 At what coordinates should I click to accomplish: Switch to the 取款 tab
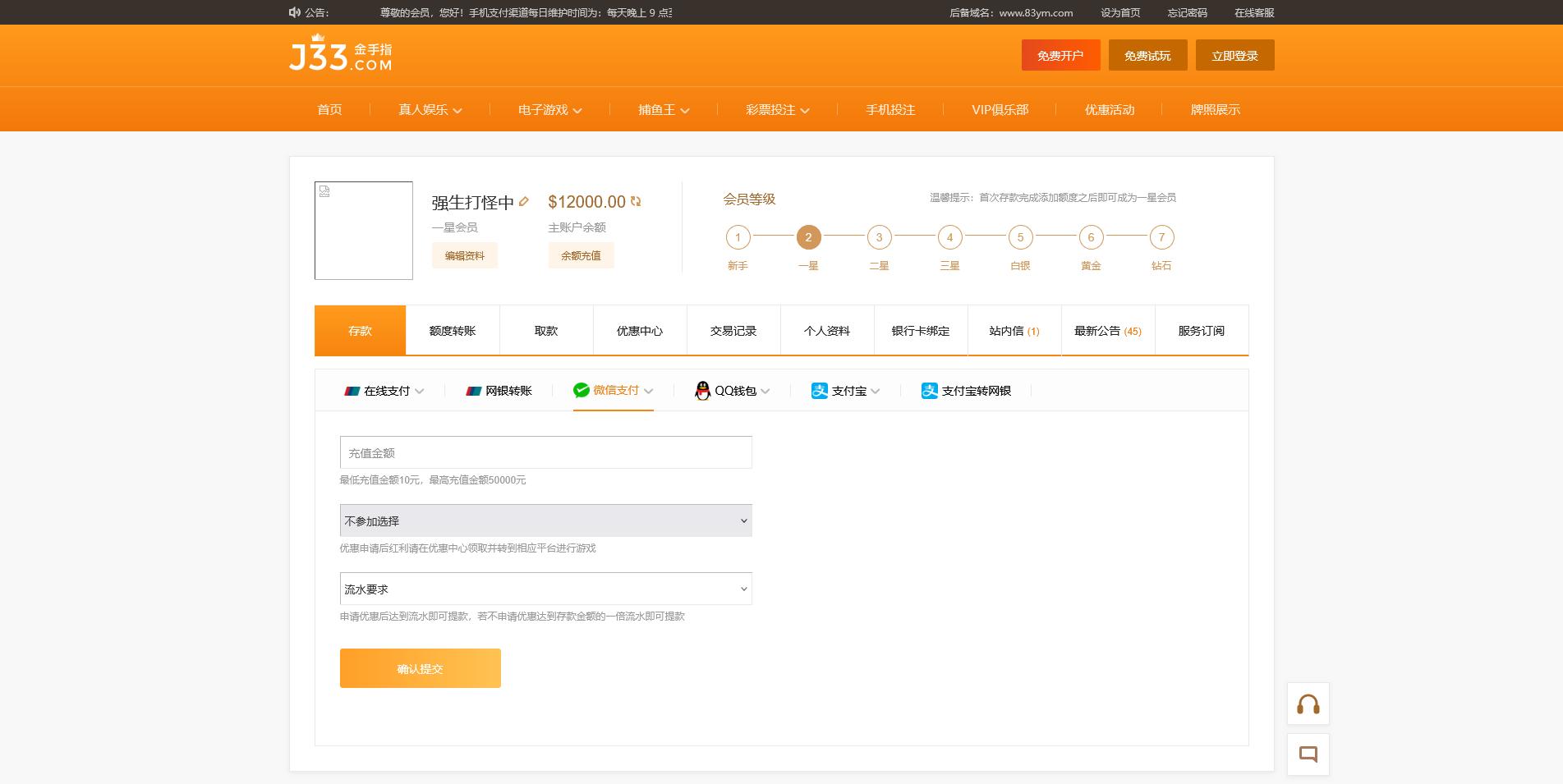546,331
